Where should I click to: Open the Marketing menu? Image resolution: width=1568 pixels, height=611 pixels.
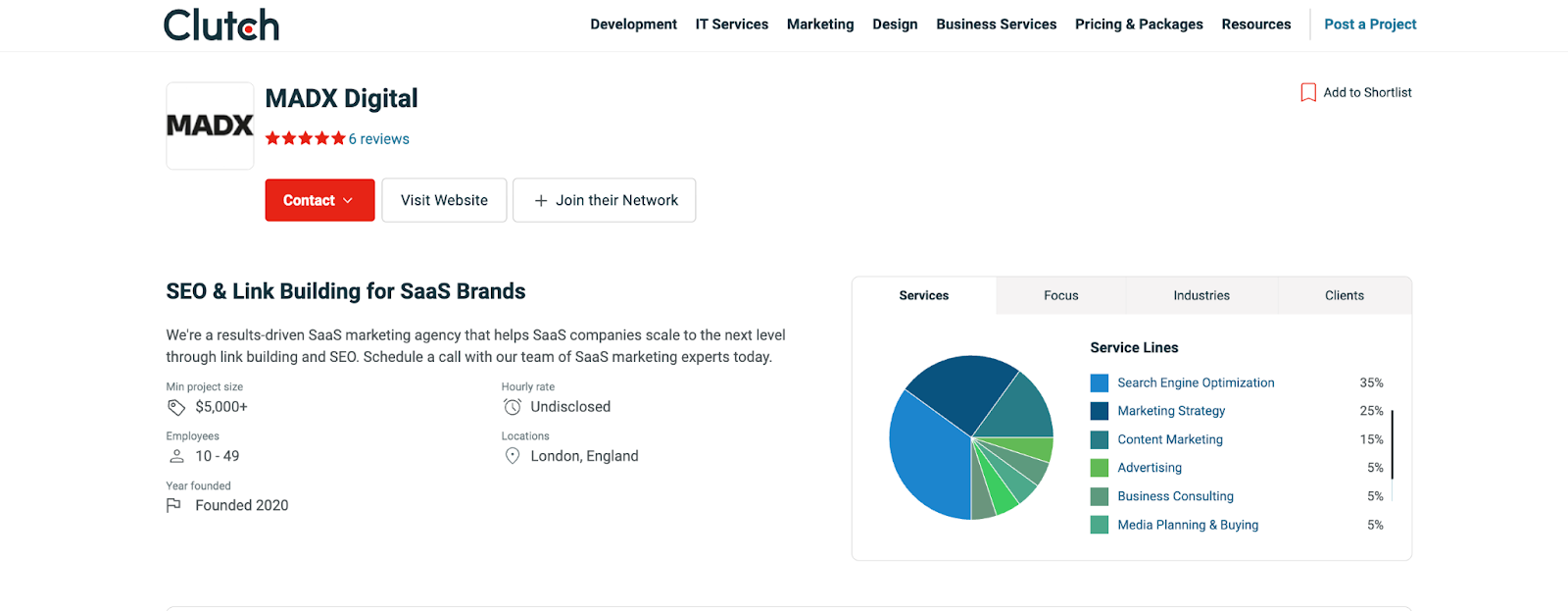[820, 25]
